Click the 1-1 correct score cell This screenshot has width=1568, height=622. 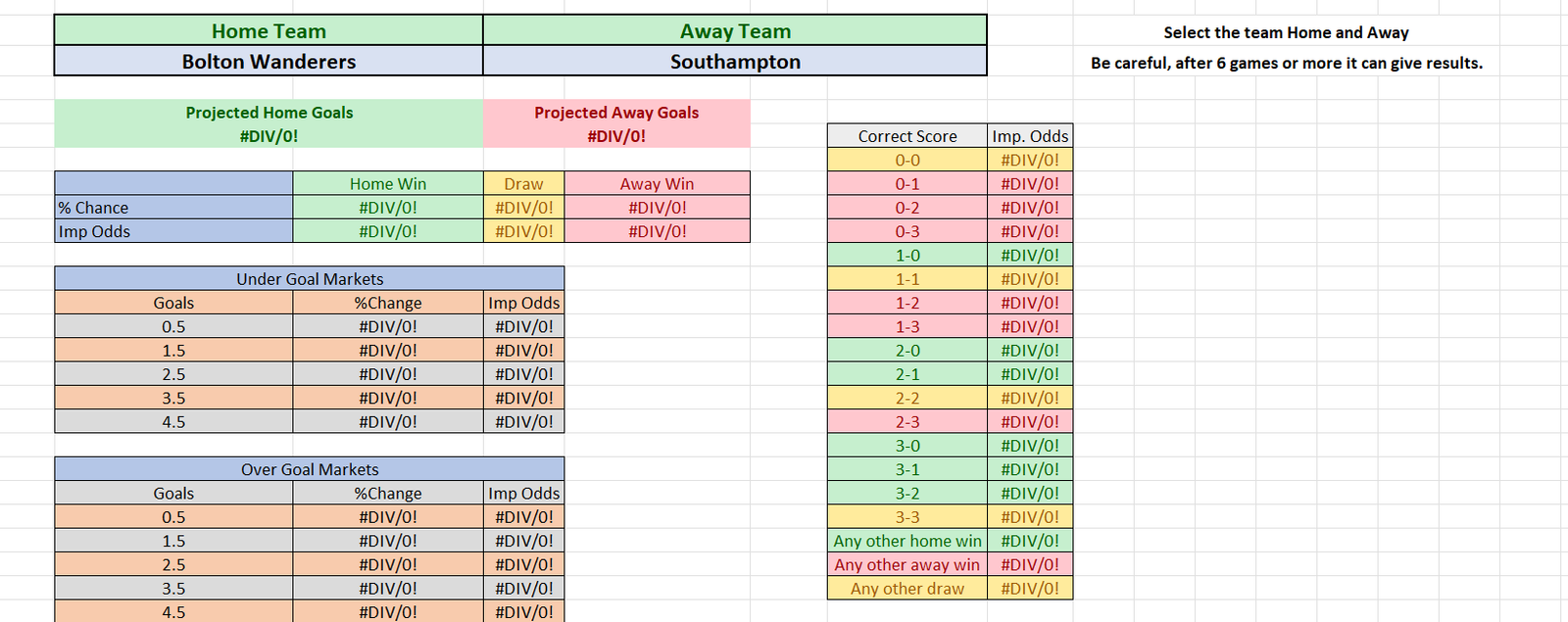coord(907,279)
